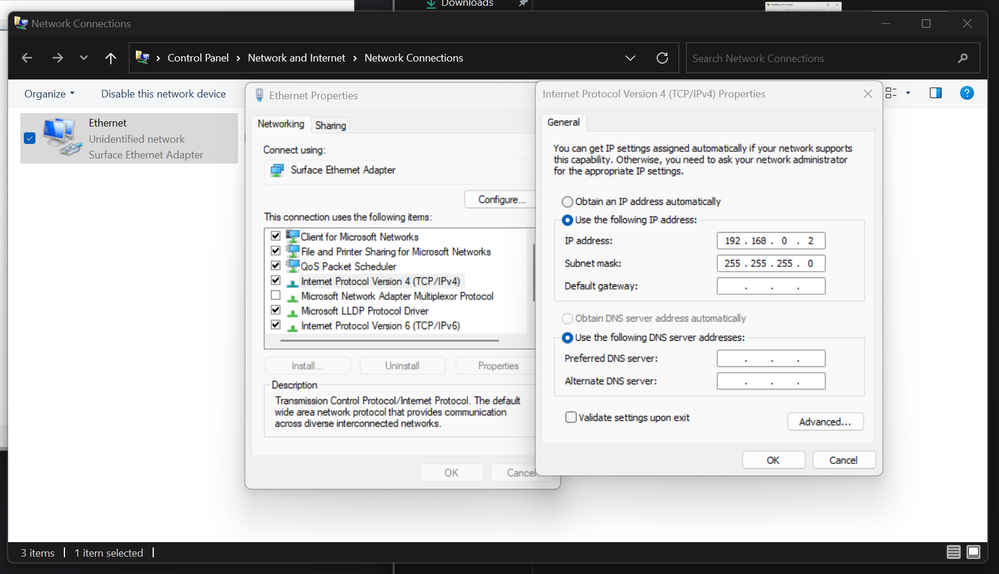Click the Back navigation arrow

click(x=27, y=58)
